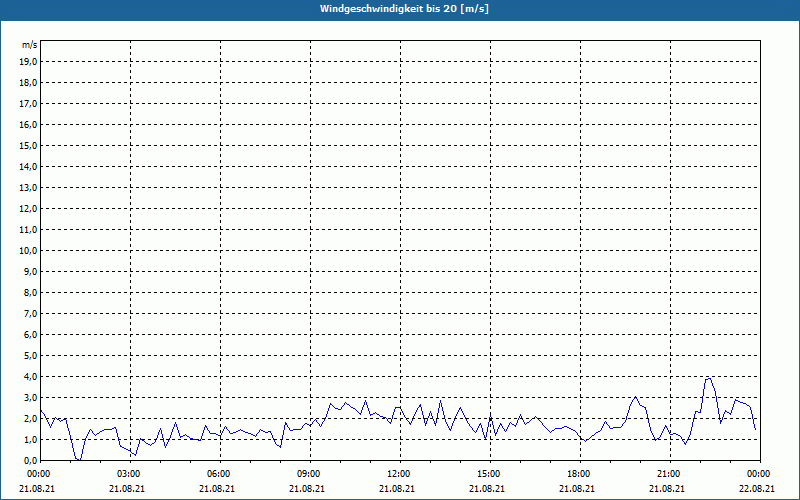This screenshot has width=800, height=500.
Task: Click the '03:00' time label
Action: click(x=130, y=474)
